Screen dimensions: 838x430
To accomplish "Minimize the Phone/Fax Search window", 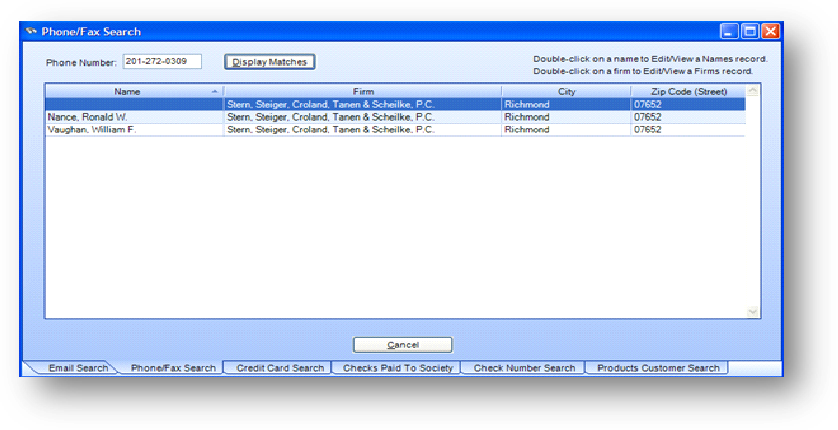I will [x=729, y=32].
